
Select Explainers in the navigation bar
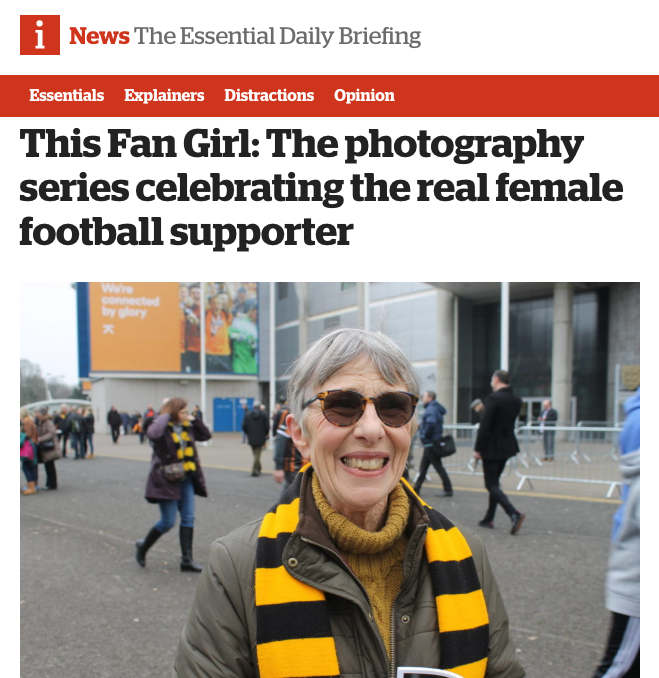click(x=164, y=96)
